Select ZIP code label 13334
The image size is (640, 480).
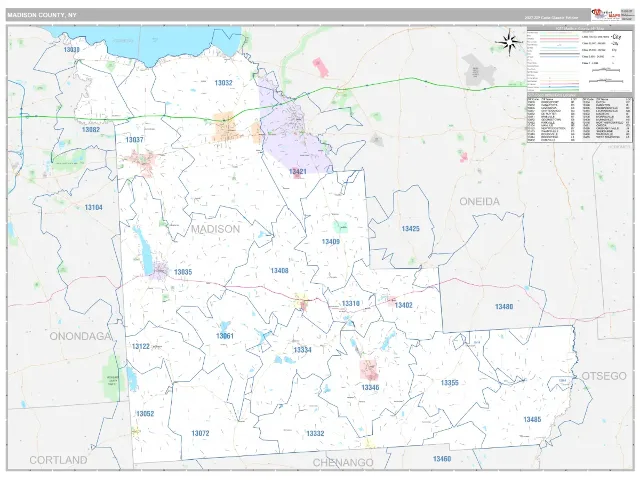[x=302, y=350]
